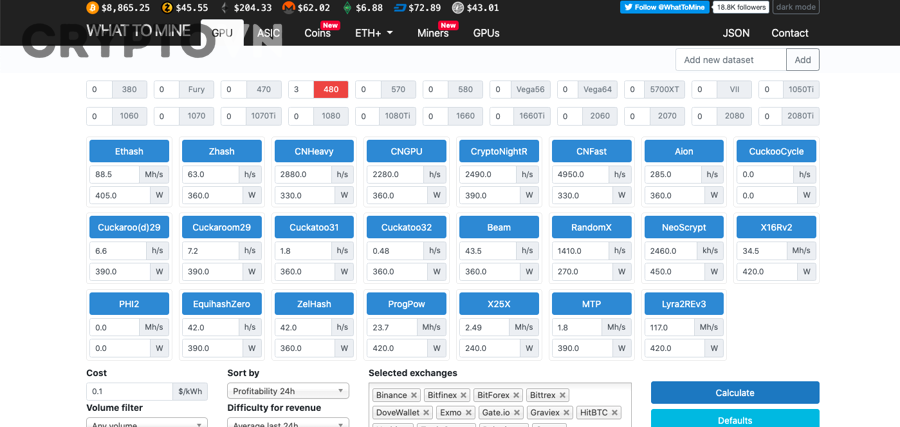Toggle the Aion algorithm
900x427 pixels.
pos(684,151)
